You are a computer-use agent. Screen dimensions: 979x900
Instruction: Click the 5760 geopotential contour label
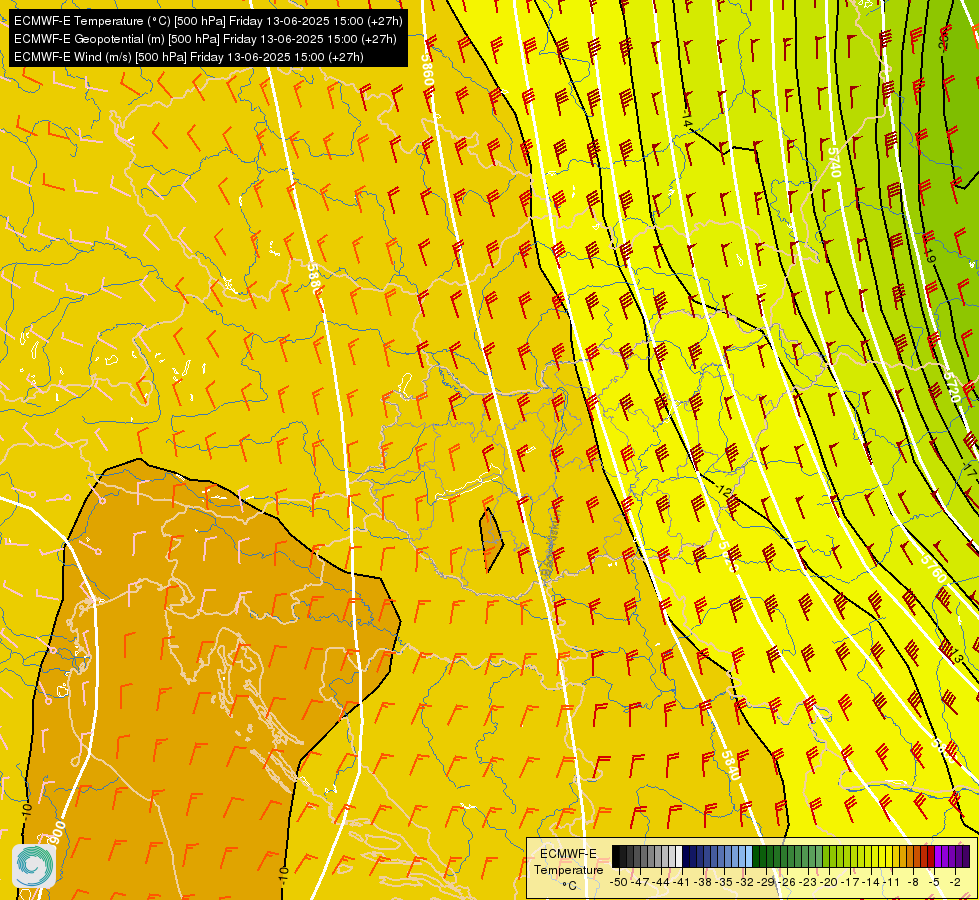coord(934,567)
